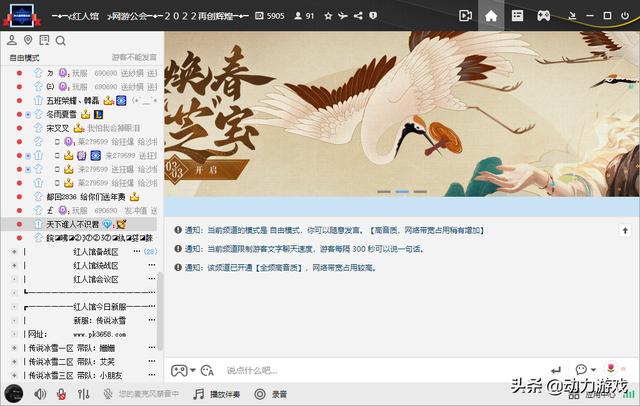Open the bulletin note icon
This screenshot has height=406, width=640.
point(44,40)
